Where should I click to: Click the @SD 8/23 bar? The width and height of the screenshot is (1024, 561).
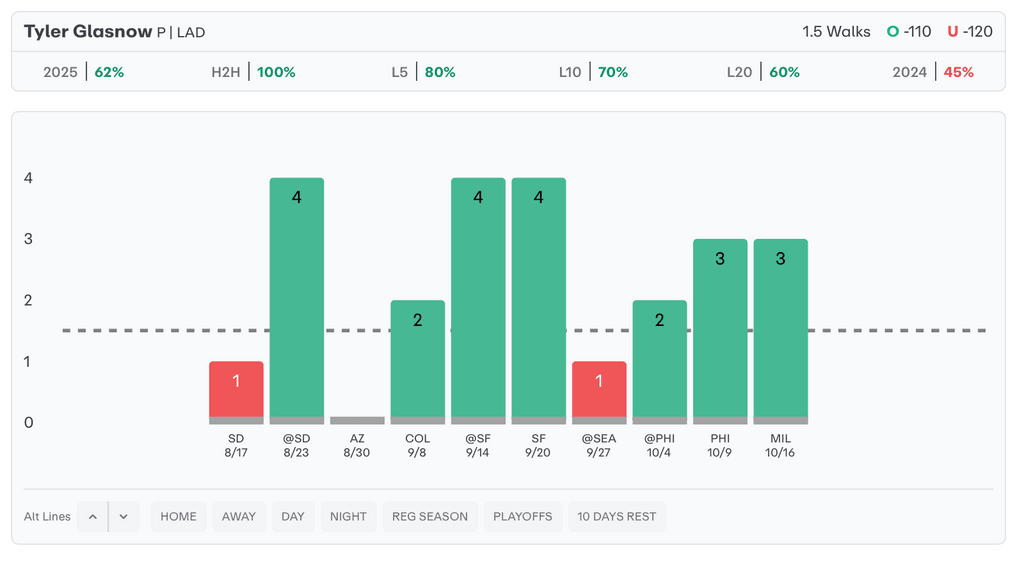click(297, 300)
